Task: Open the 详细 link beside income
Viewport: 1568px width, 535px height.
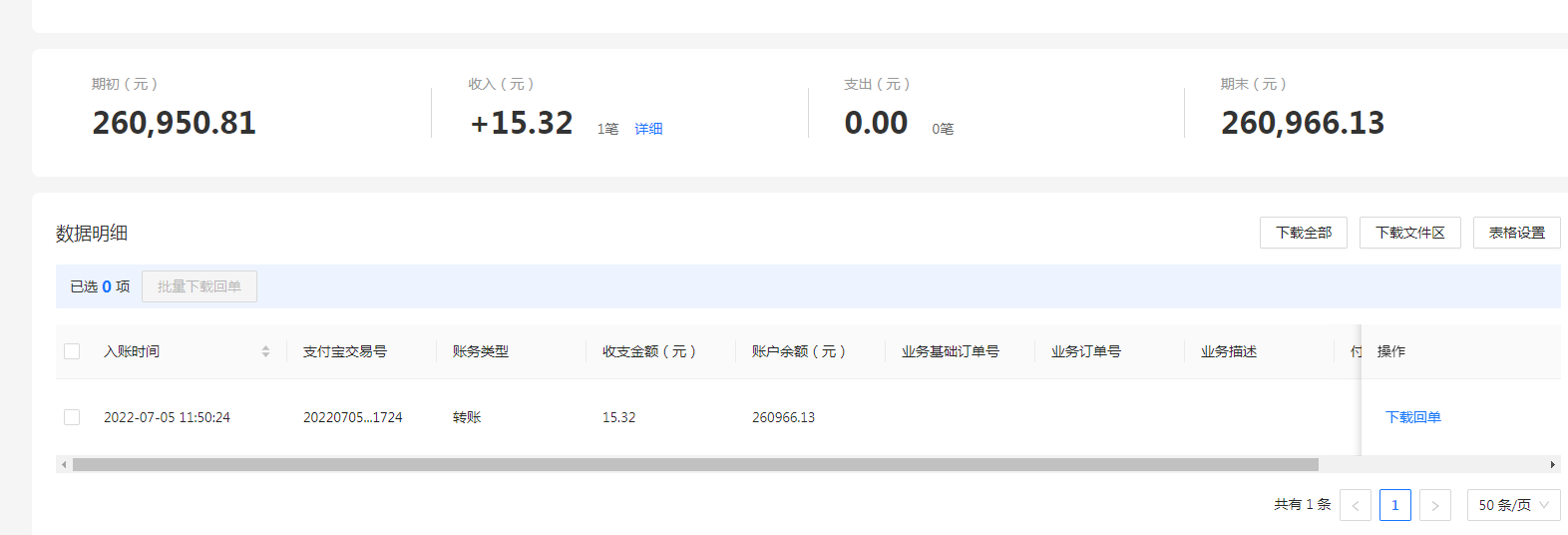Action: (x=648, y=129)
